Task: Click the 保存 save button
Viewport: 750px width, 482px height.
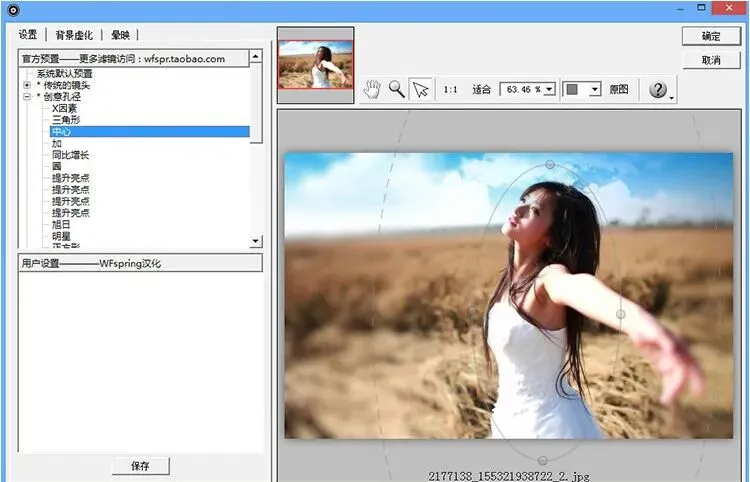Action: pyautogui.click(x=141, y=466)
